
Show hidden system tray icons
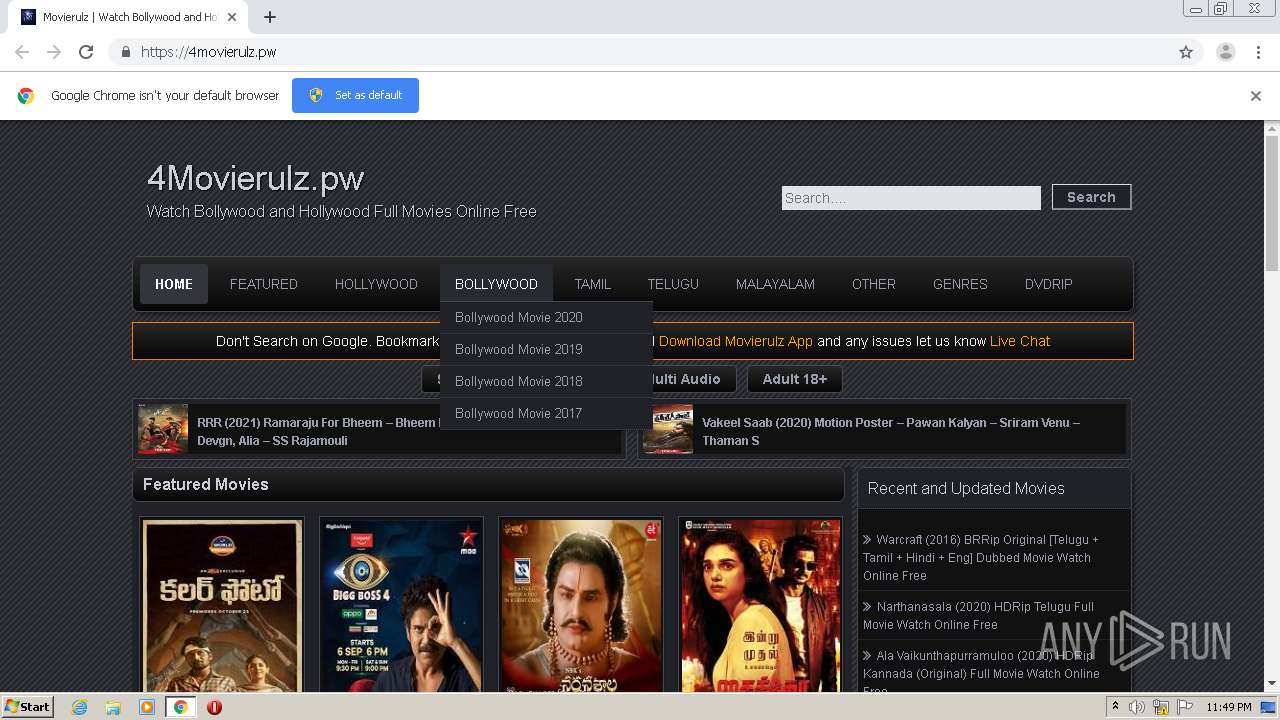pos(1116,707)
